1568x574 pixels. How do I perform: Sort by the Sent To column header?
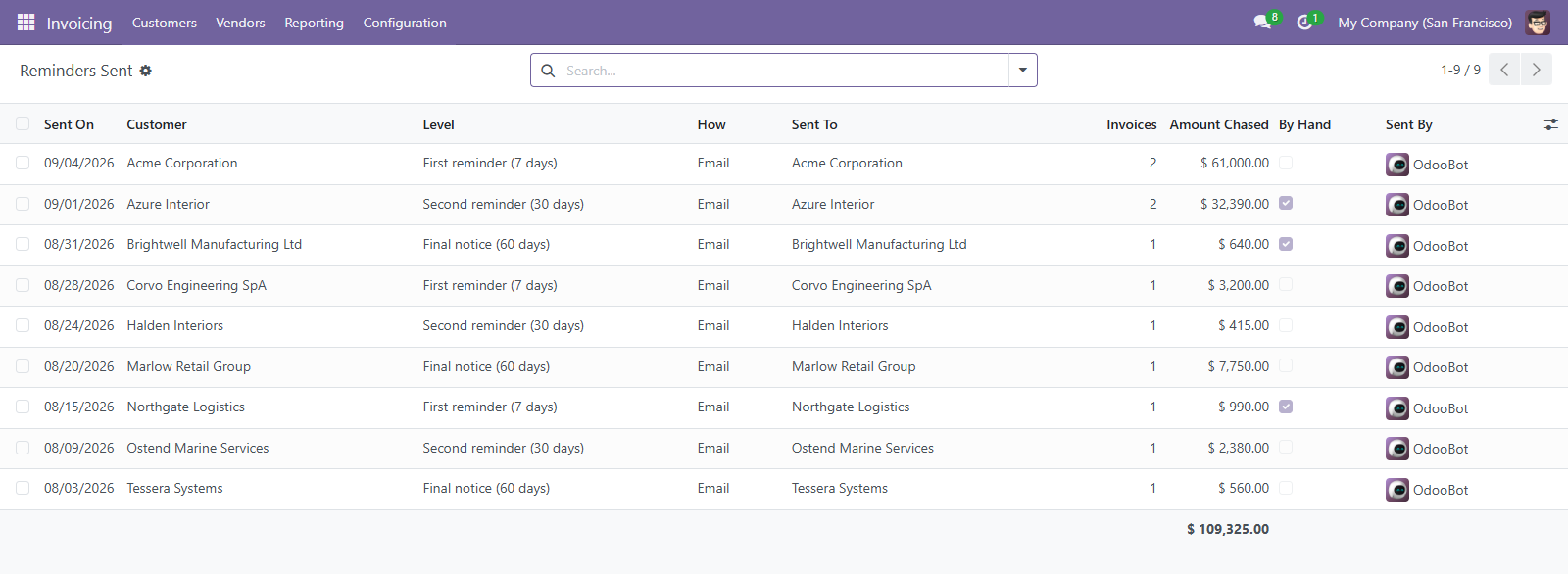(x=814, y=124)
